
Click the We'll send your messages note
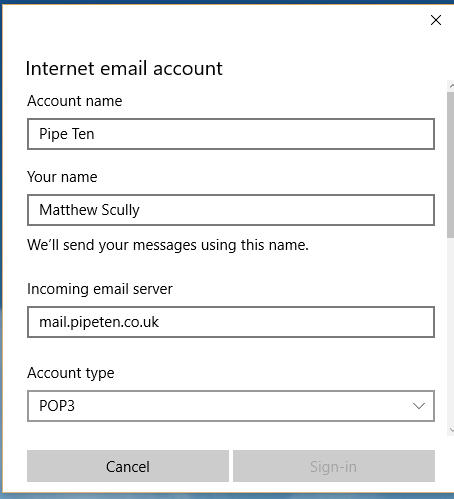click(x=168, y=245)
